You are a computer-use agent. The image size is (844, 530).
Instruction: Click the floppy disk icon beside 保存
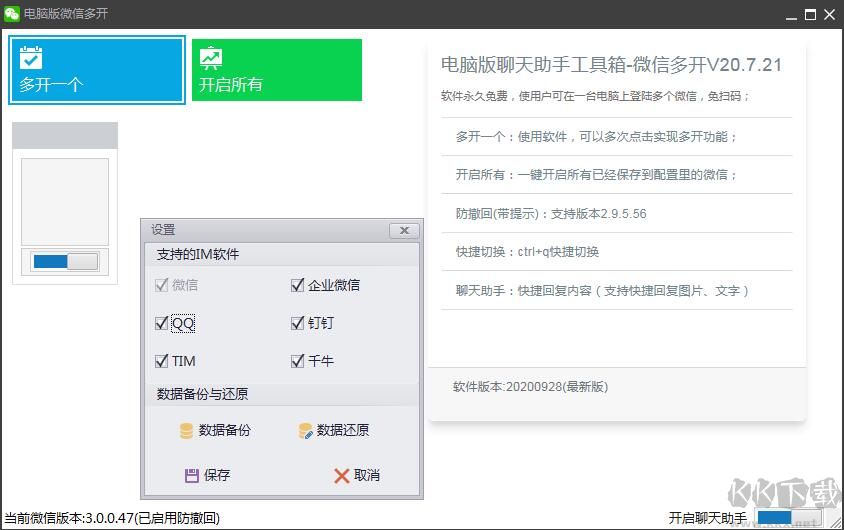[192, 476]
